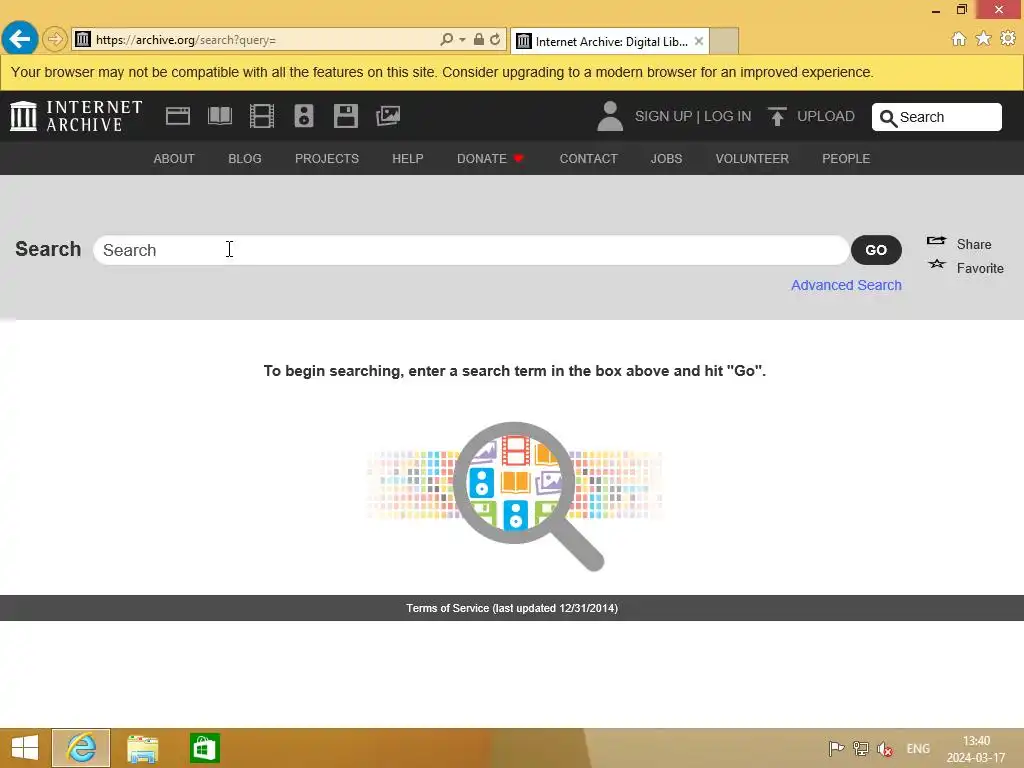
Task: Click the Favorite star icon
Action: coord(936,264)
